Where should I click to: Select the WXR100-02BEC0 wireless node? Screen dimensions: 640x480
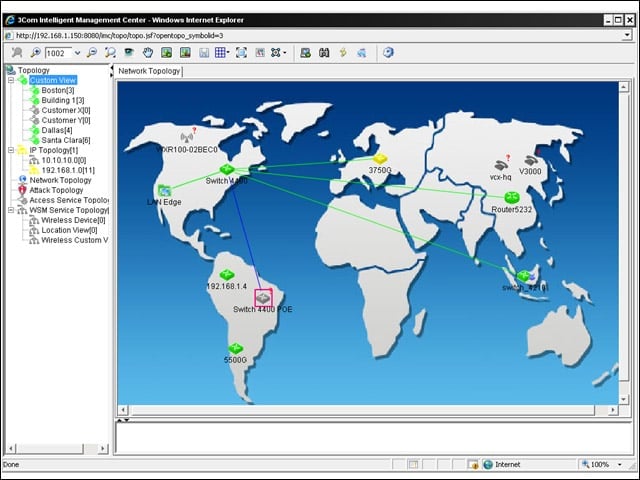(x=187, y=137)
